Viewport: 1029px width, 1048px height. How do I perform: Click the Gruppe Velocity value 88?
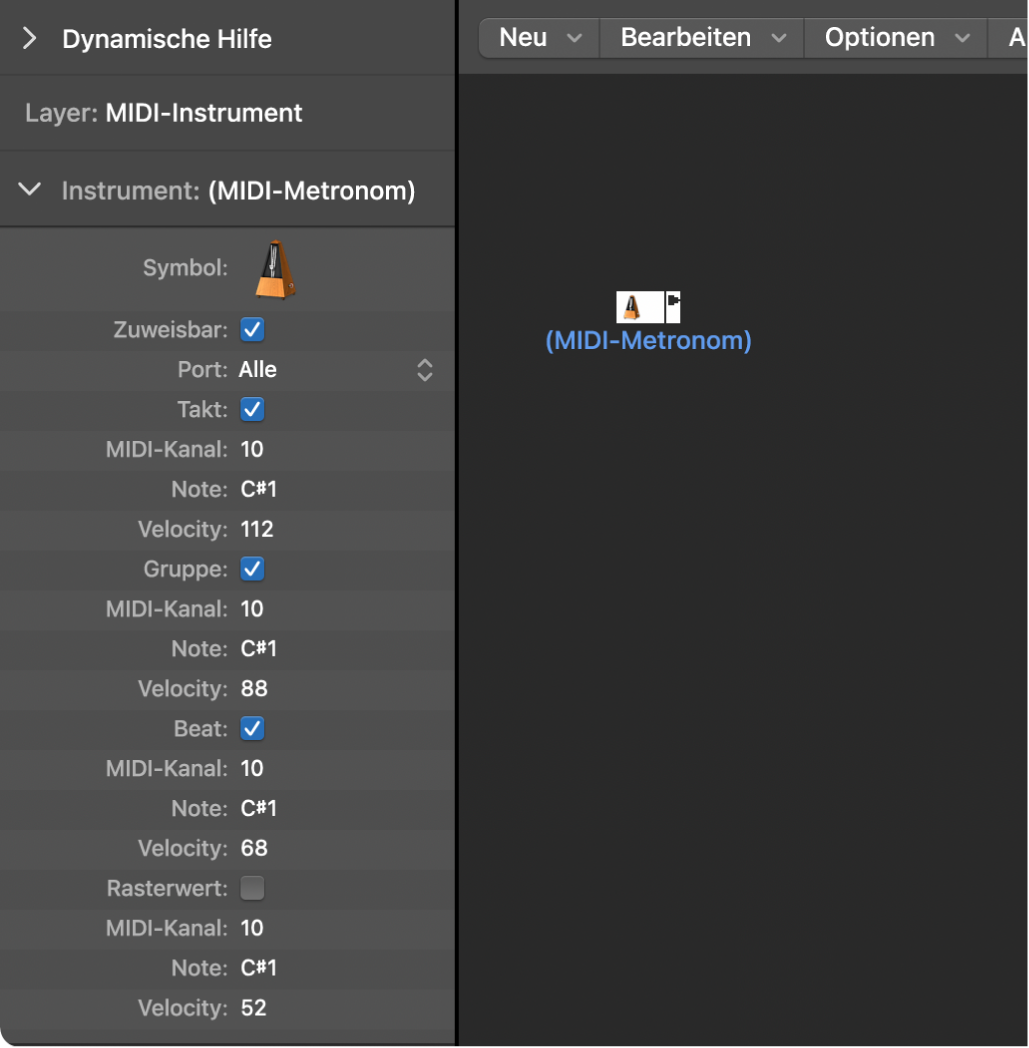point(254,689)
